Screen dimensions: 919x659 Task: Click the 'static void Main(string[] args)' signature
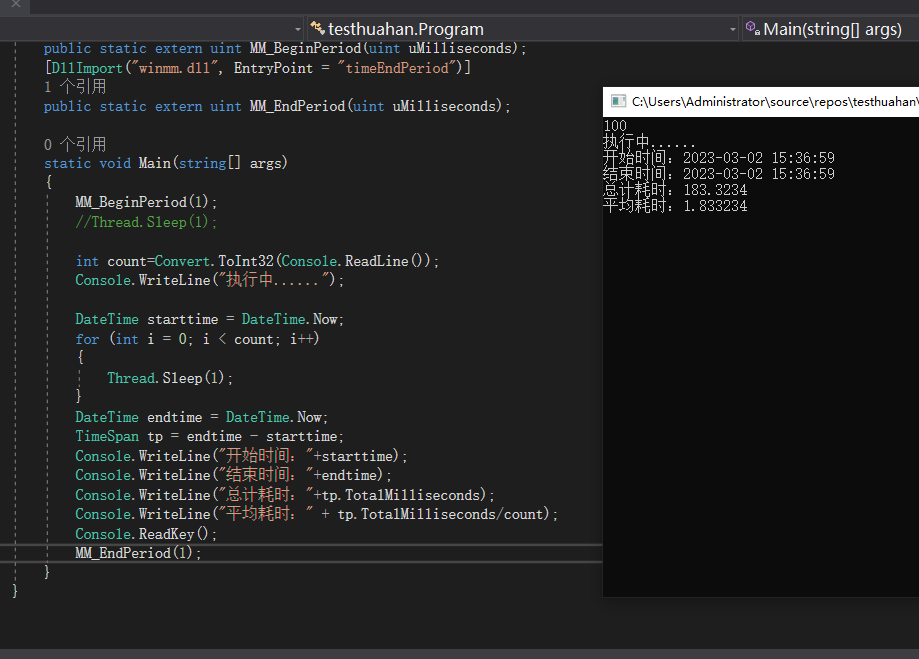click(x=166, y=163)
